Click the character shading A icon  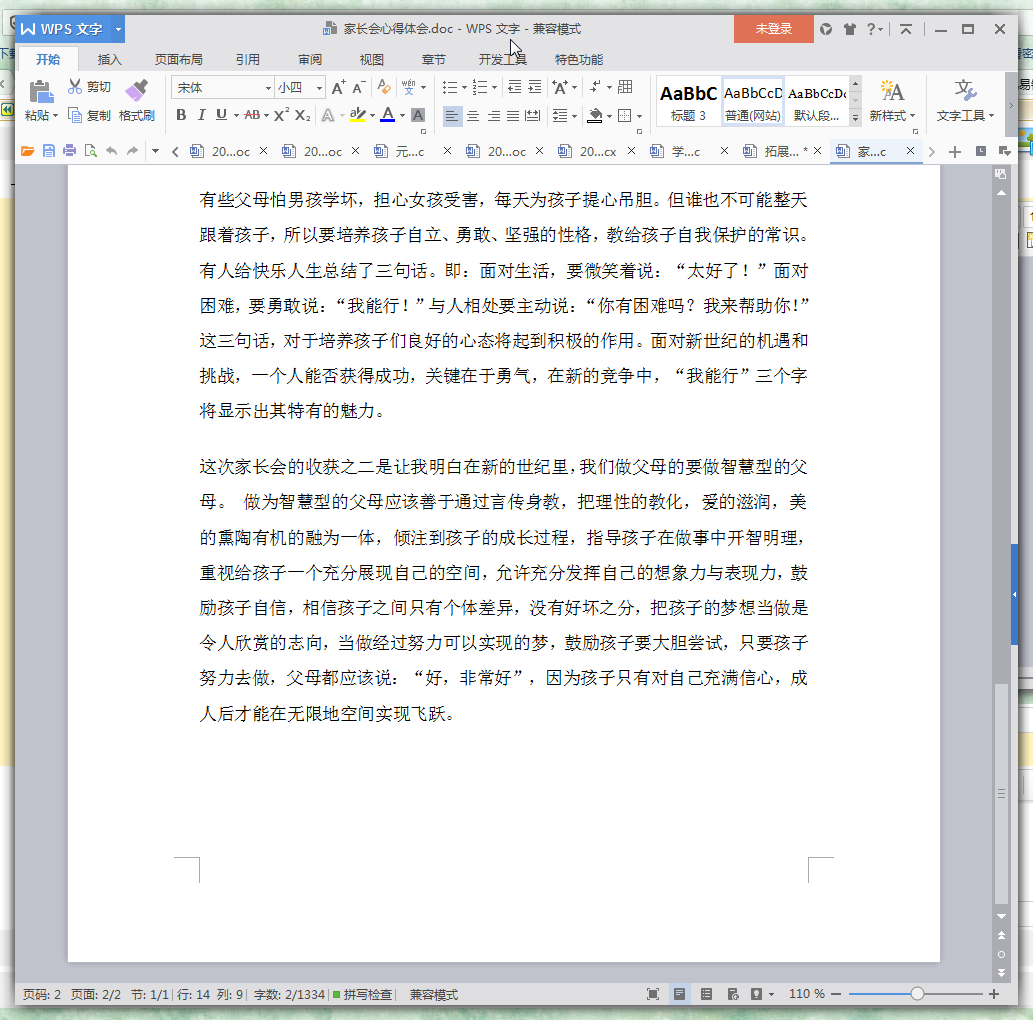[x=418, y=115]
